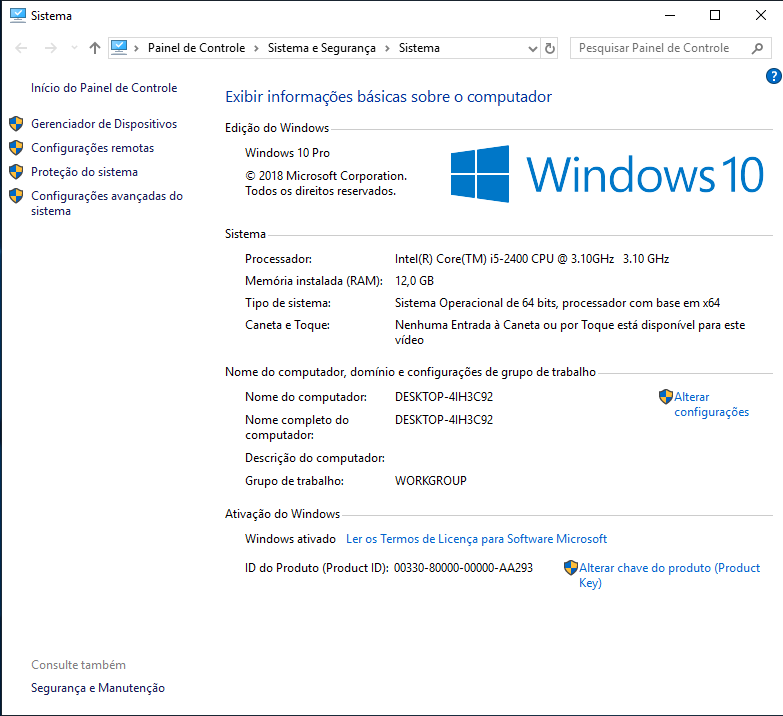Click the search magnifier icon

pyautogui.click(x=758, y=48)
